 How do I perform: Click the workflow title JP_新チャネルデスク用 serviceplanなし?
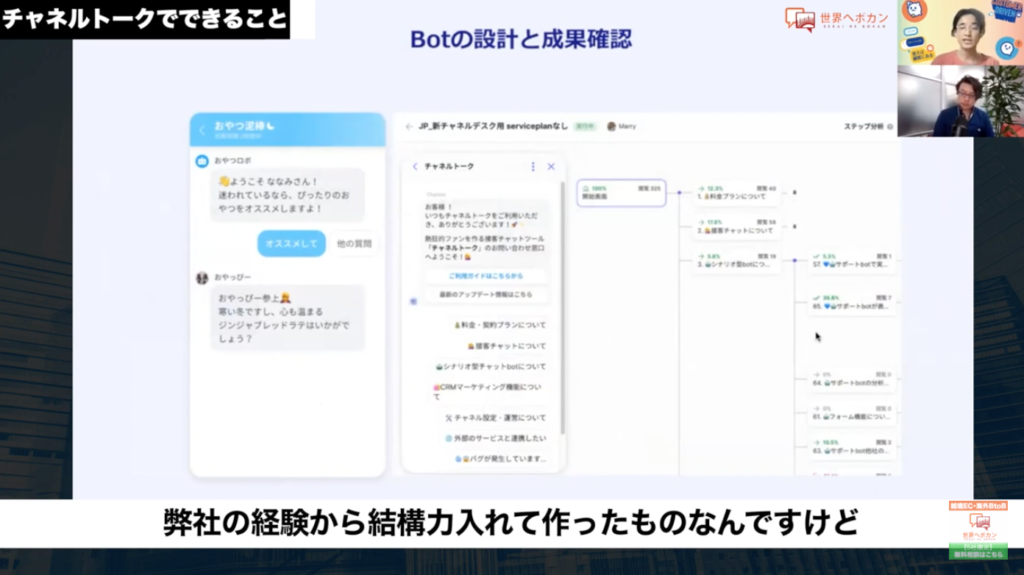(x=492, y=127)
